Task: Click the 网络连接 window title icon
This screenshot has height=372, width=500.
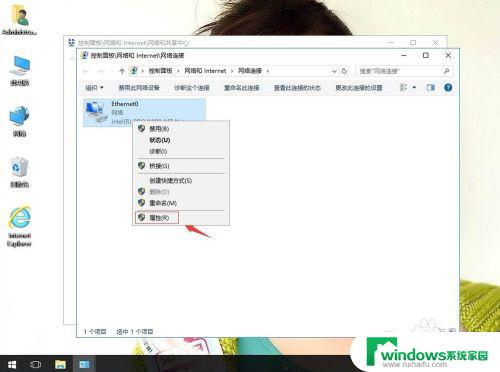Action: click(85, 55)
